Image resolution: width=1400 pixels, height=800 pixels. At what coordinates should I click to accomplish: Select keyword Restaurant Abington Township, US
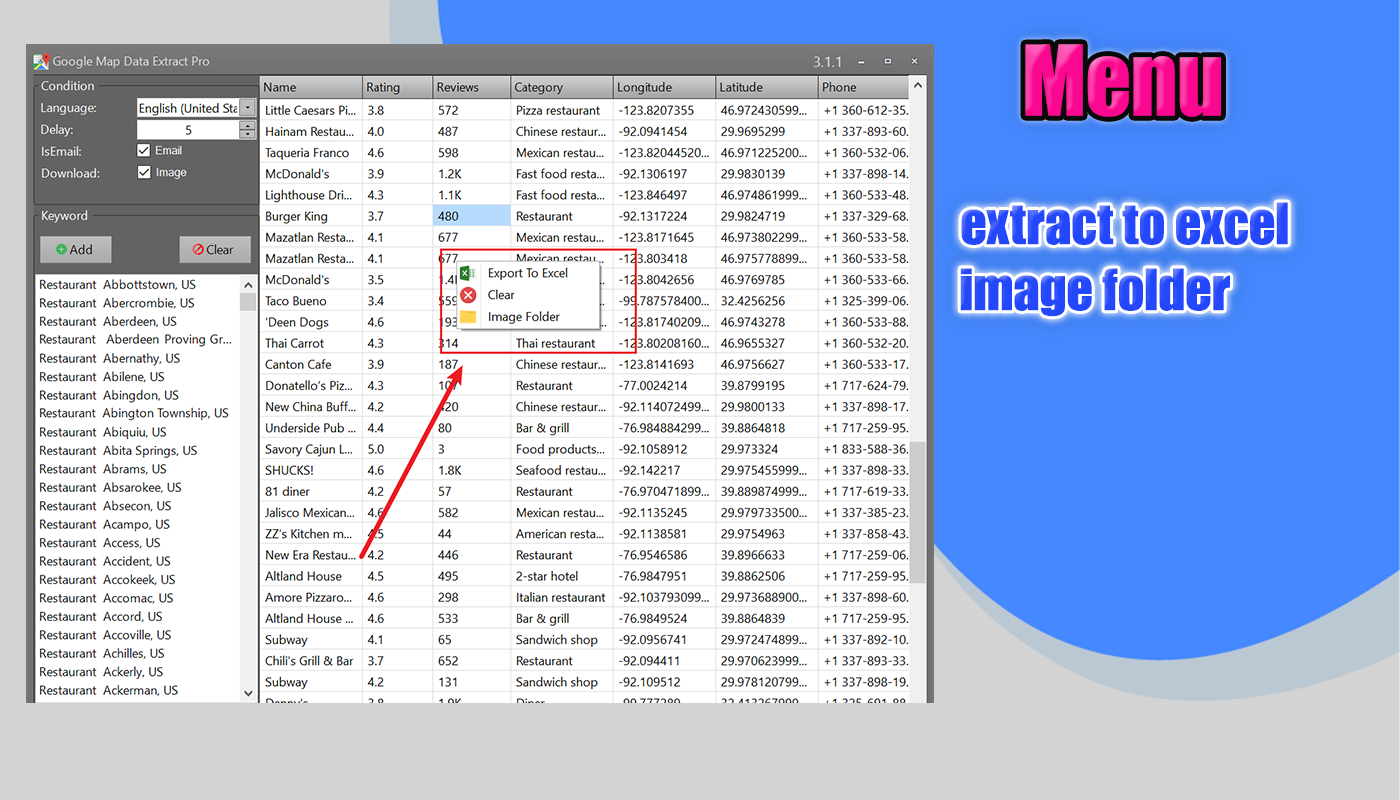tap(134, 413)
